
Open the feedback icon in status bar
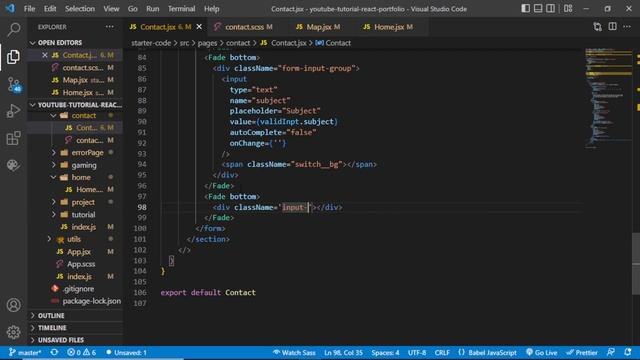(611, 352)
